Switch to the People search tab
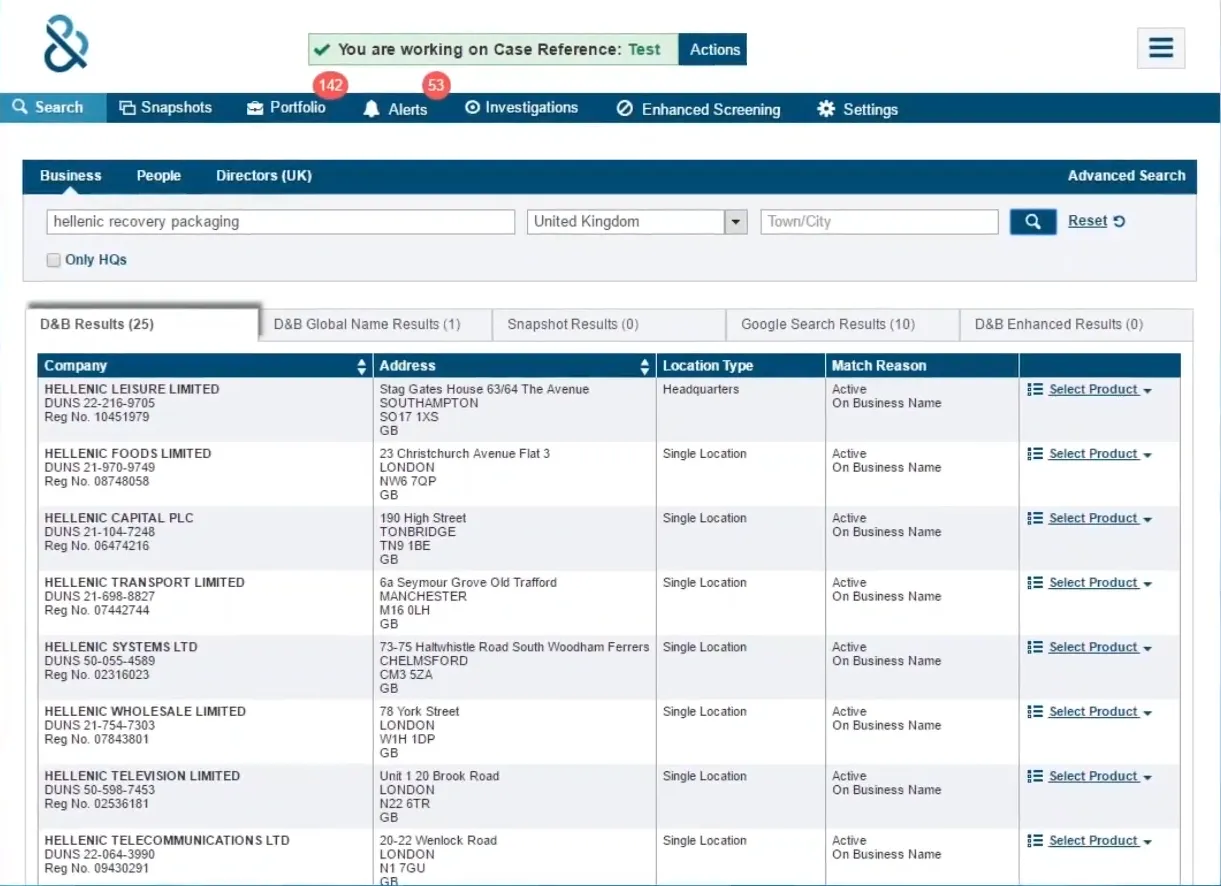This screenshot has height=886, width=1221. pyautogui.click(x=158, y=176)
